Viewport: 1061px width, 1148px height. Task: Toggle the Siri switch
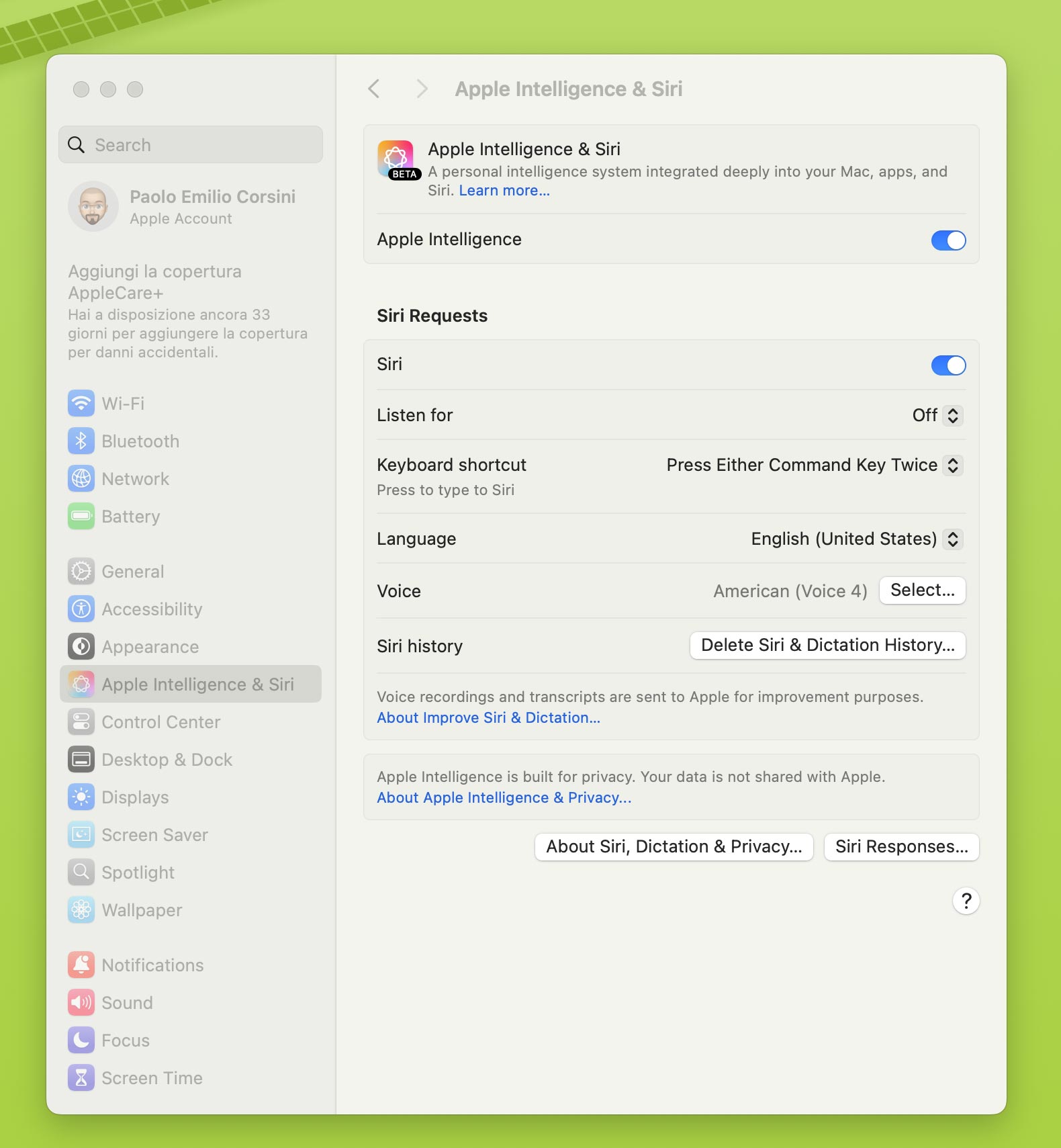click(x=948, y=365)
